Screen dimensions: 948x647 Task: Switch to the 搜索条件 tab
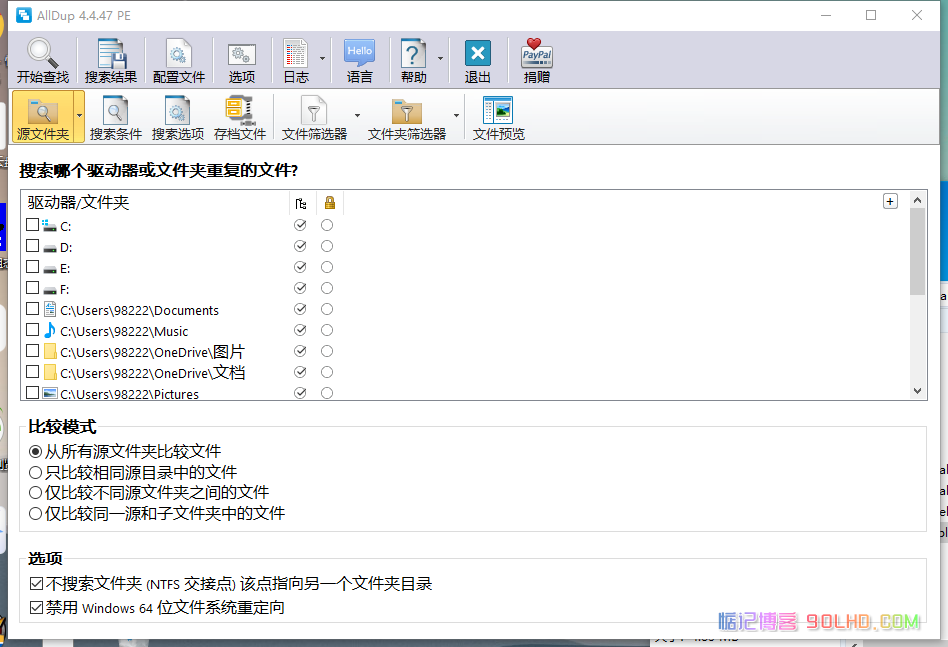[115, 118]
